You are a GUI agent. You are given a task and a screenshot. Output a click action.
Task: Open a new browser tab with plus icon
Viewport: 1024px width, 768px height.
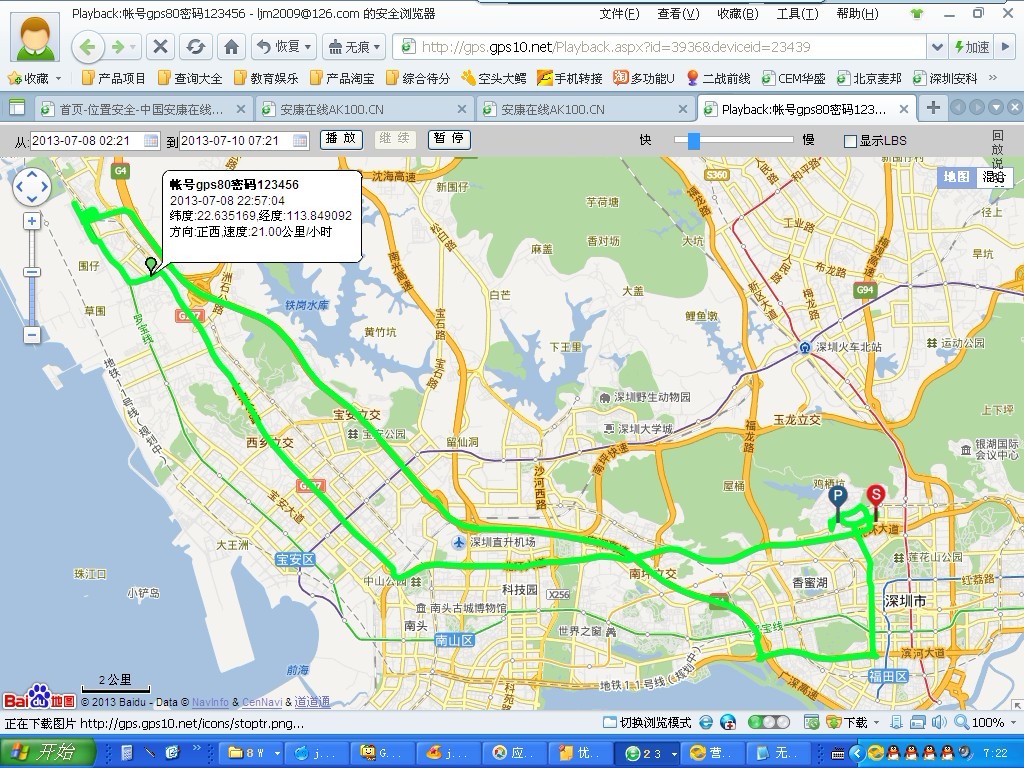tap(932, 108)
